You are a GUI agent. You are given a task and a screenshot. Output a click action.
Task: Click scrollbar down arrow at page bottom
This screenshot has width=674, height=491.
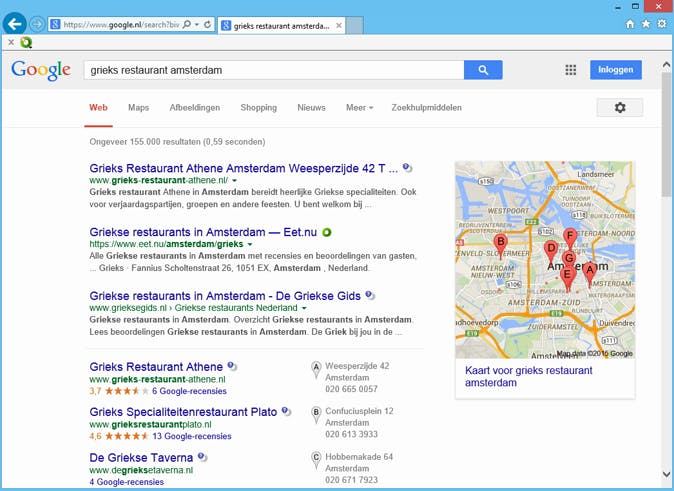coord(666,475)
